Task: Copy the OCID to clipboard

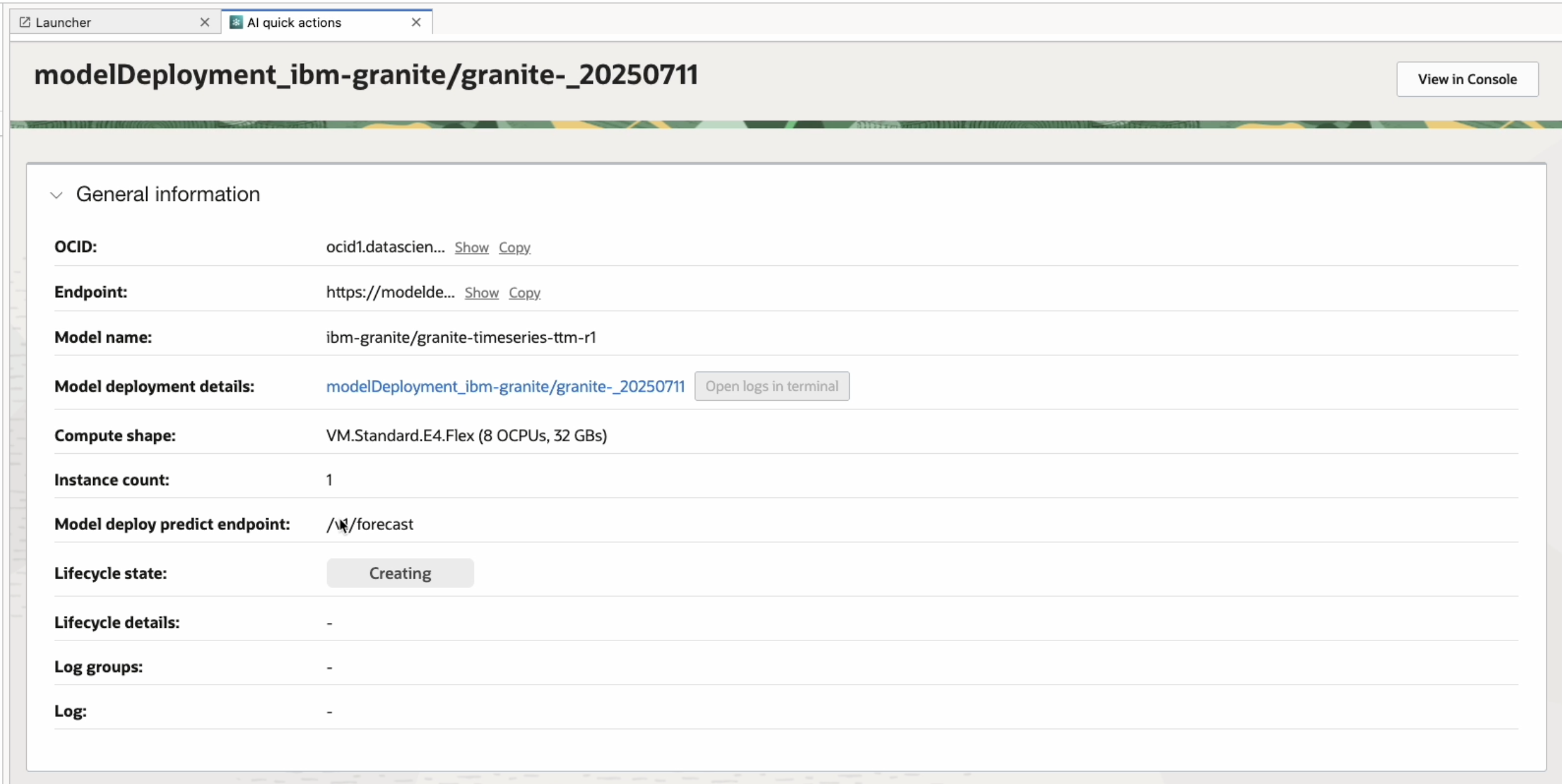Action: click(x=514, y=248)
